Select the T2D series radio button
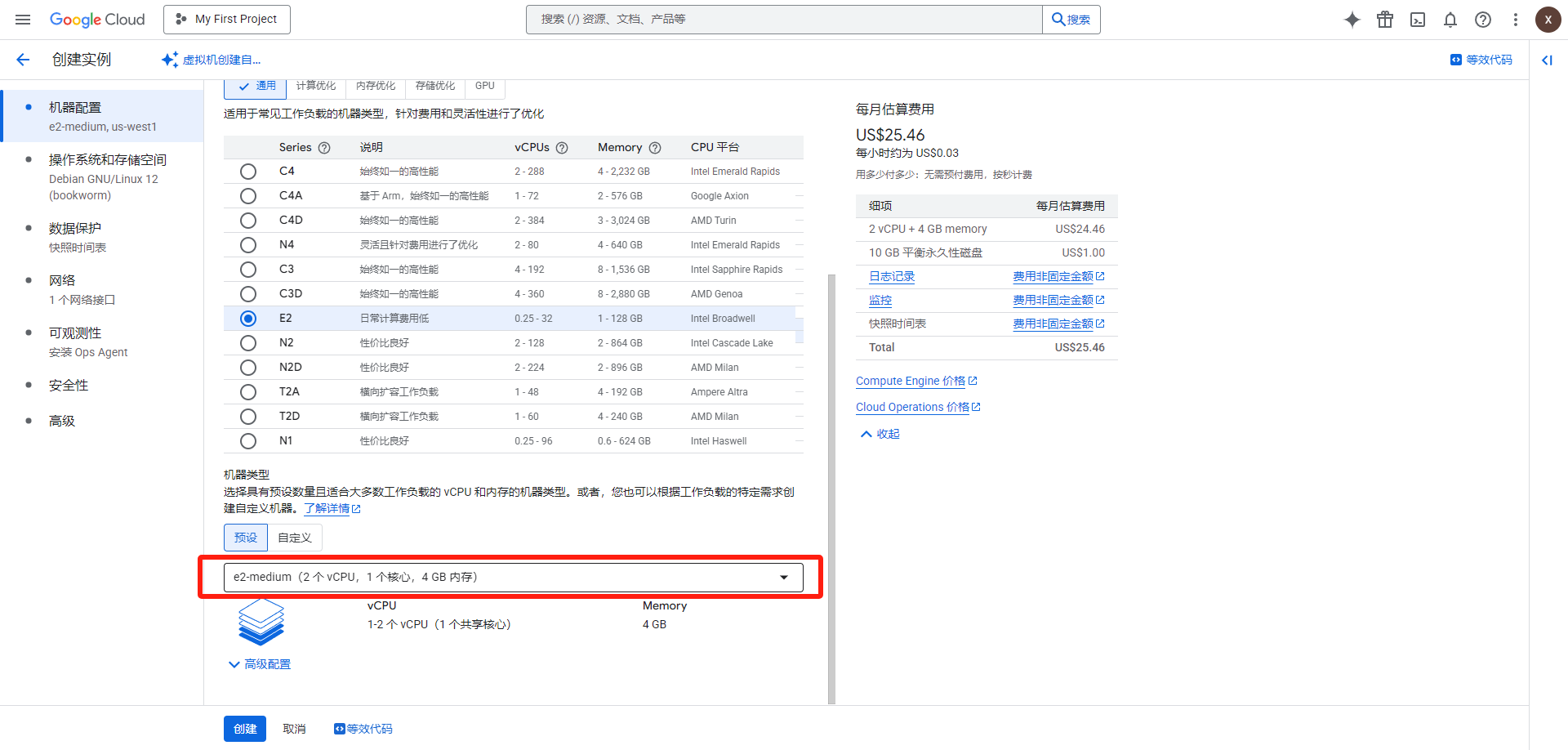1568x750 pixels. (x=248, y=417)
